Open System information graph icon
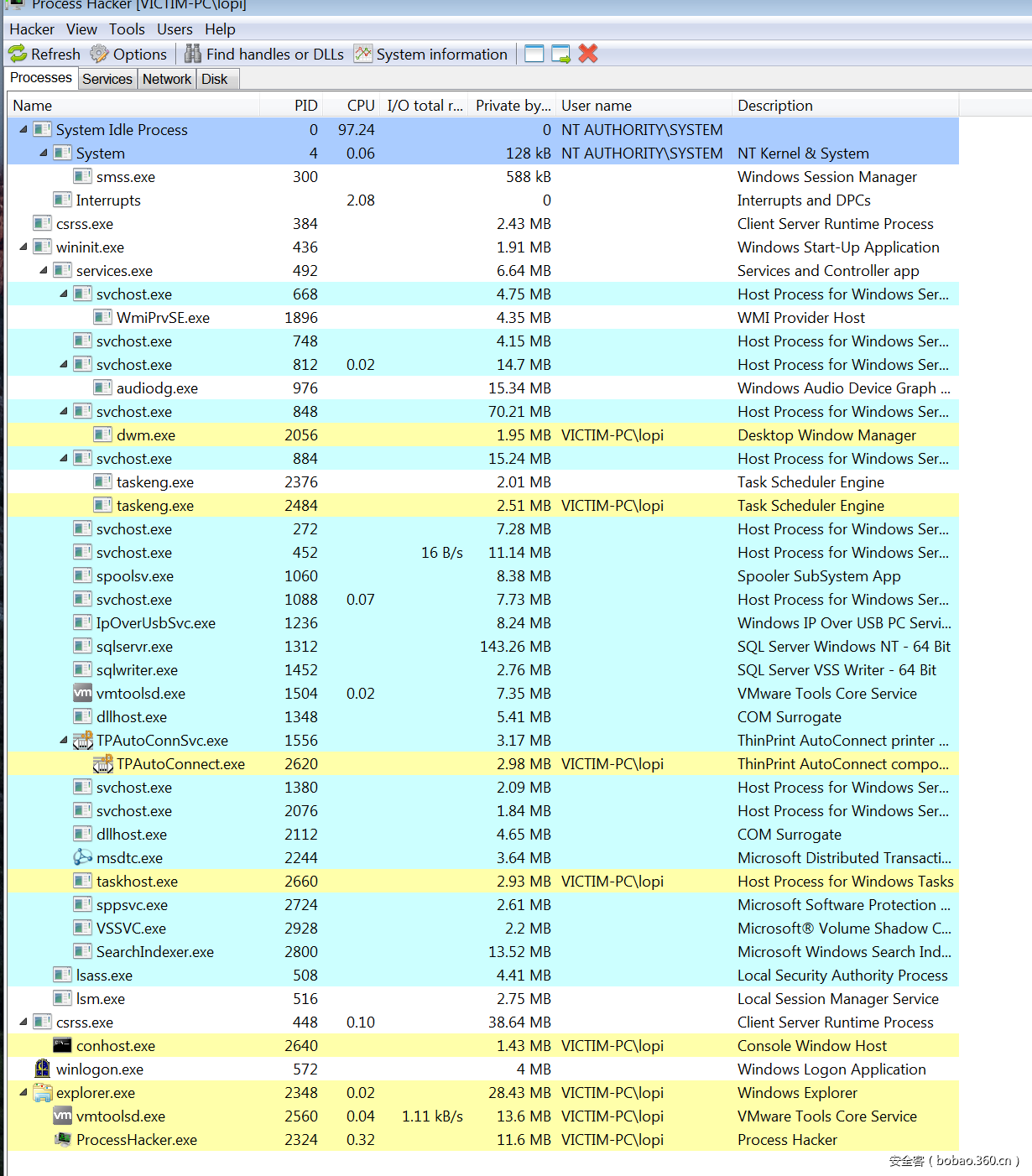This screenshot has width=1032, height=1176. (x=362, y=55)
